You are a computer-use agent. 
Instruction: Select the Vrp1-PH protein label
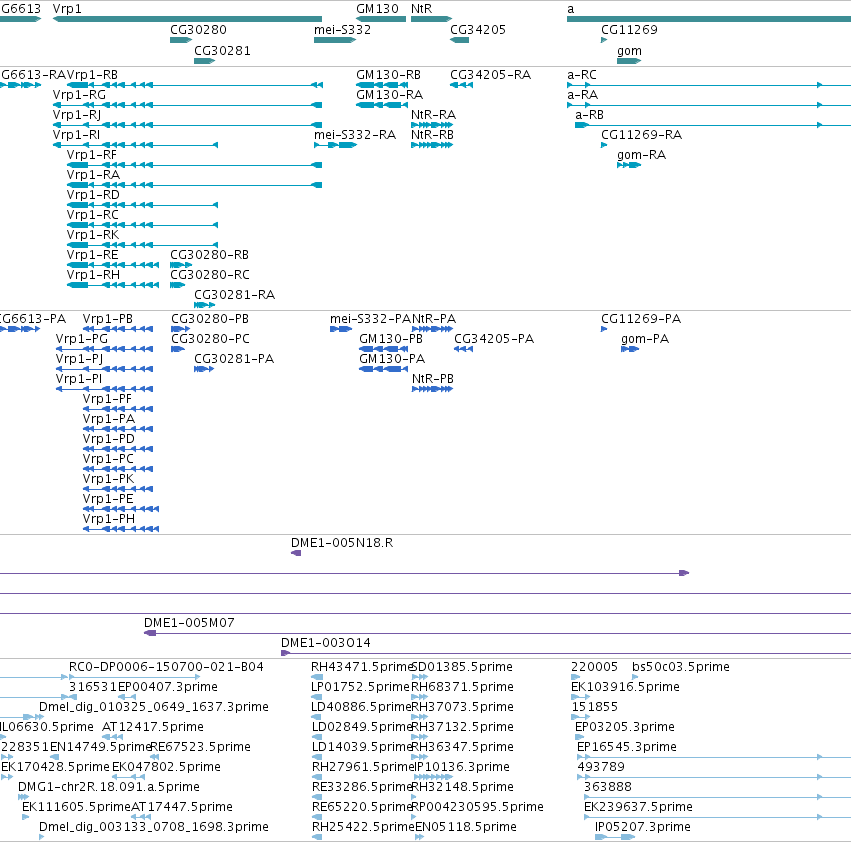point(109,519)
